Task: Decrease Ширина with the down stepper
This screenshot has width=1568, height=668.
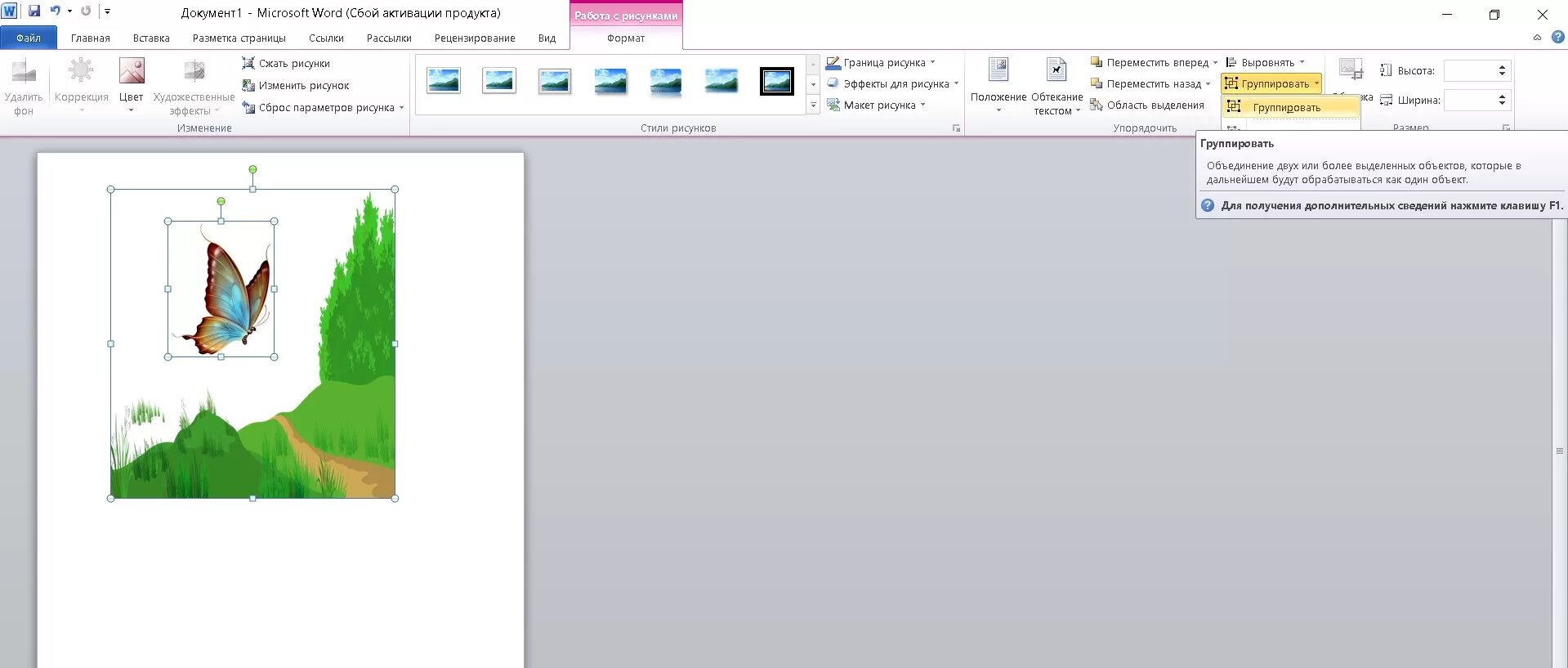Action: [x=1502, y=104]
